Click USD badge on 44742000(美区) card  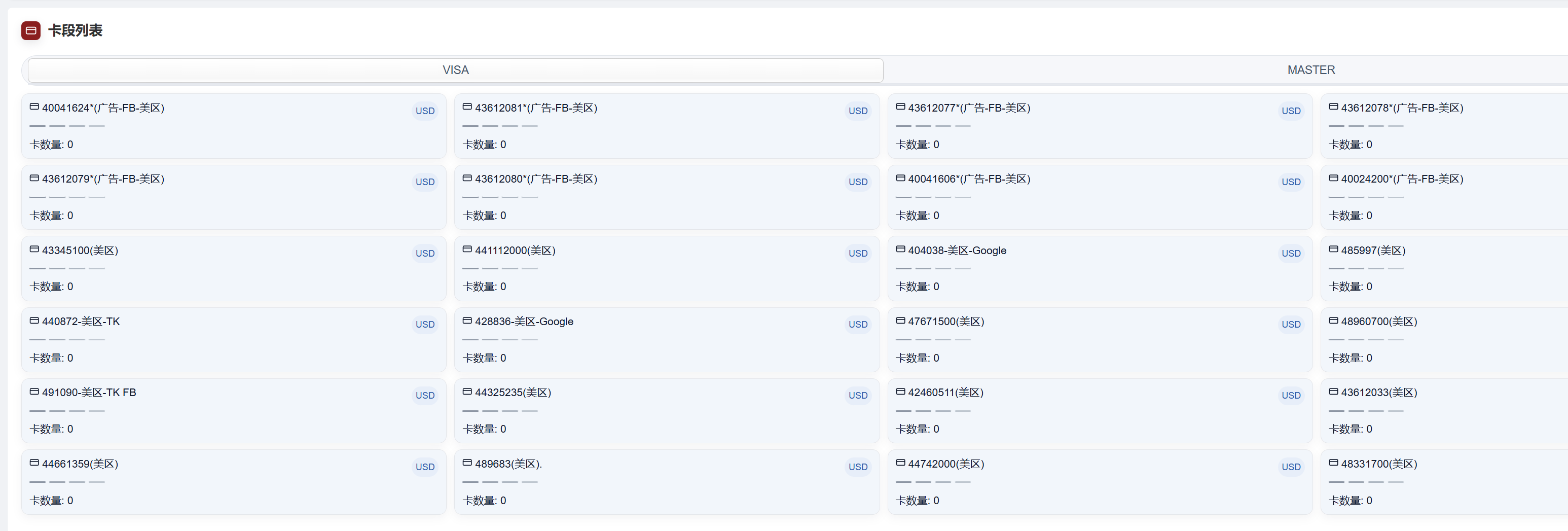[x=1290, y=467]
